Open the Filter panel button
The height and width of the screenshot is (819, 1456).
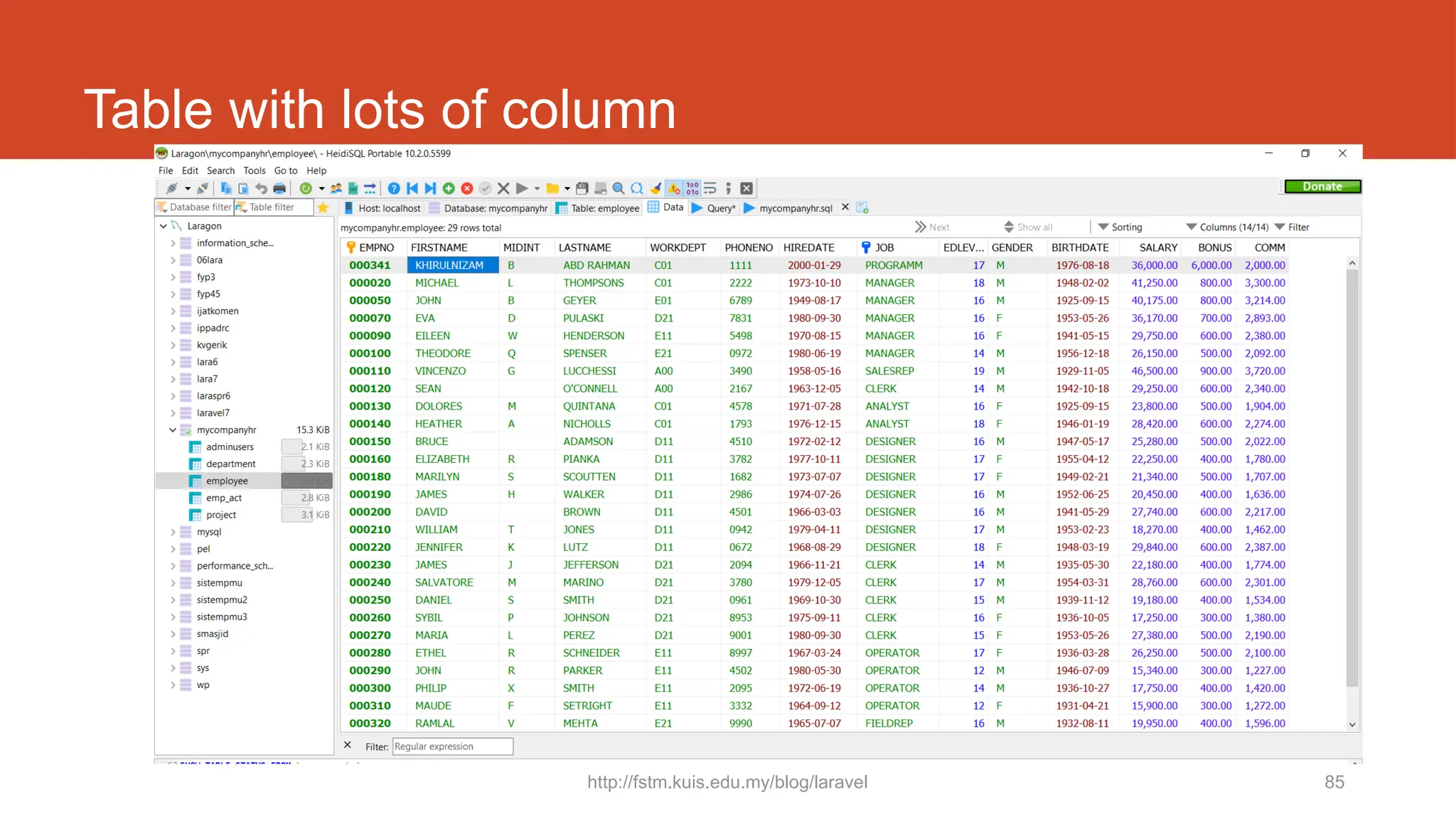(x=1292, y=227)
